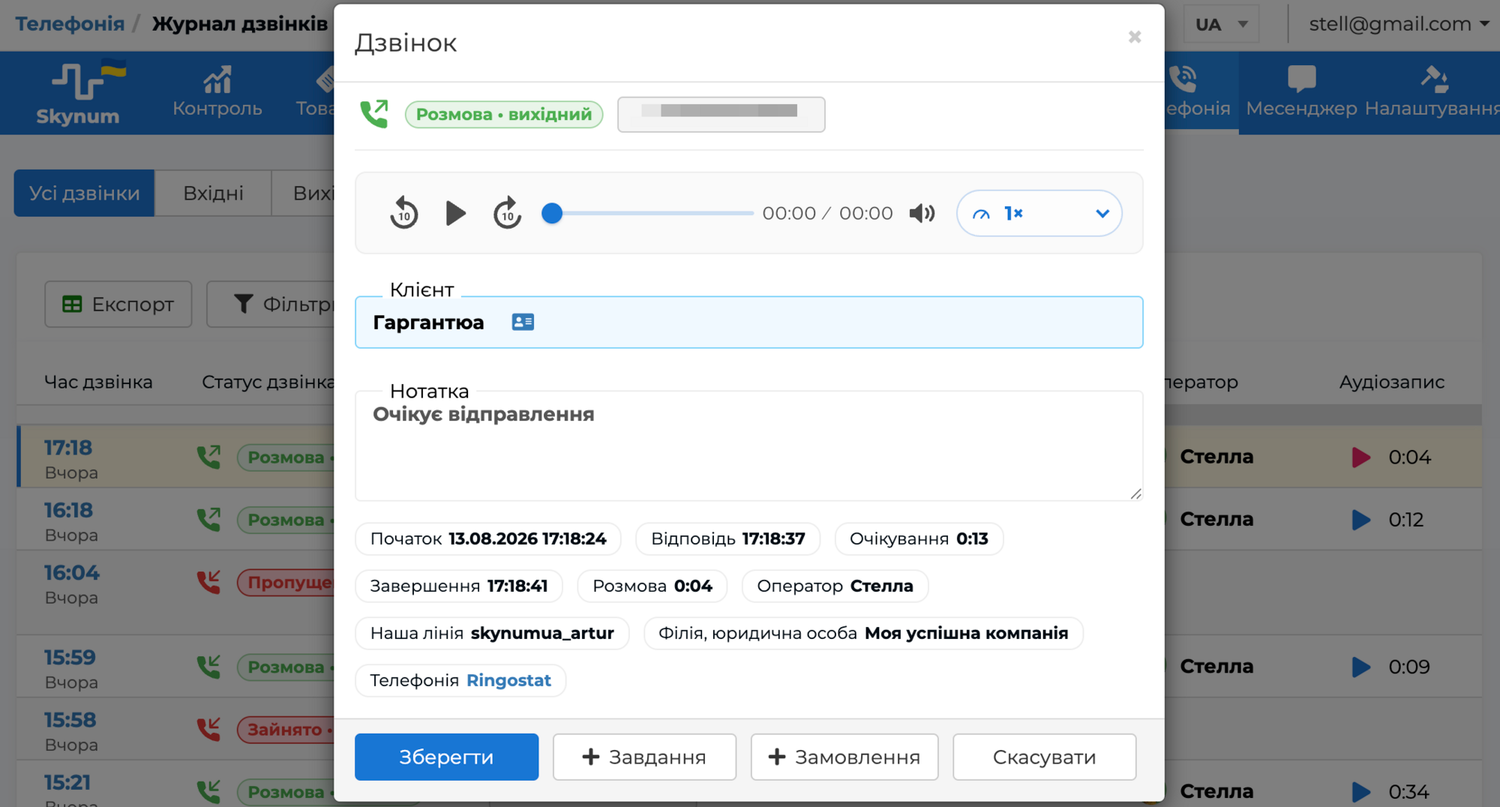Switch to the Усі дзвінки tab
The height and width of the screenshot is (807, 1500).
(84, 193)
